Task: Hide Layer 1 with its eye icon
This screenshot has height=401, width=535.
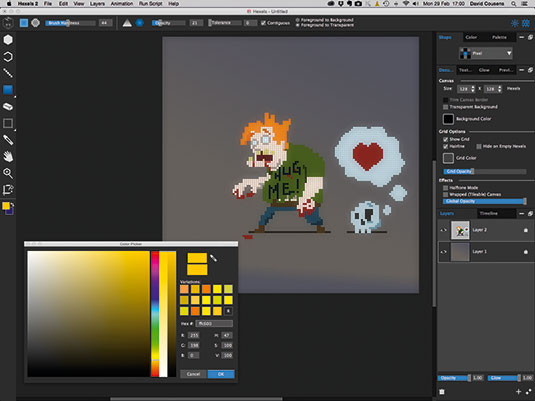Action: [x=444, y=252]
